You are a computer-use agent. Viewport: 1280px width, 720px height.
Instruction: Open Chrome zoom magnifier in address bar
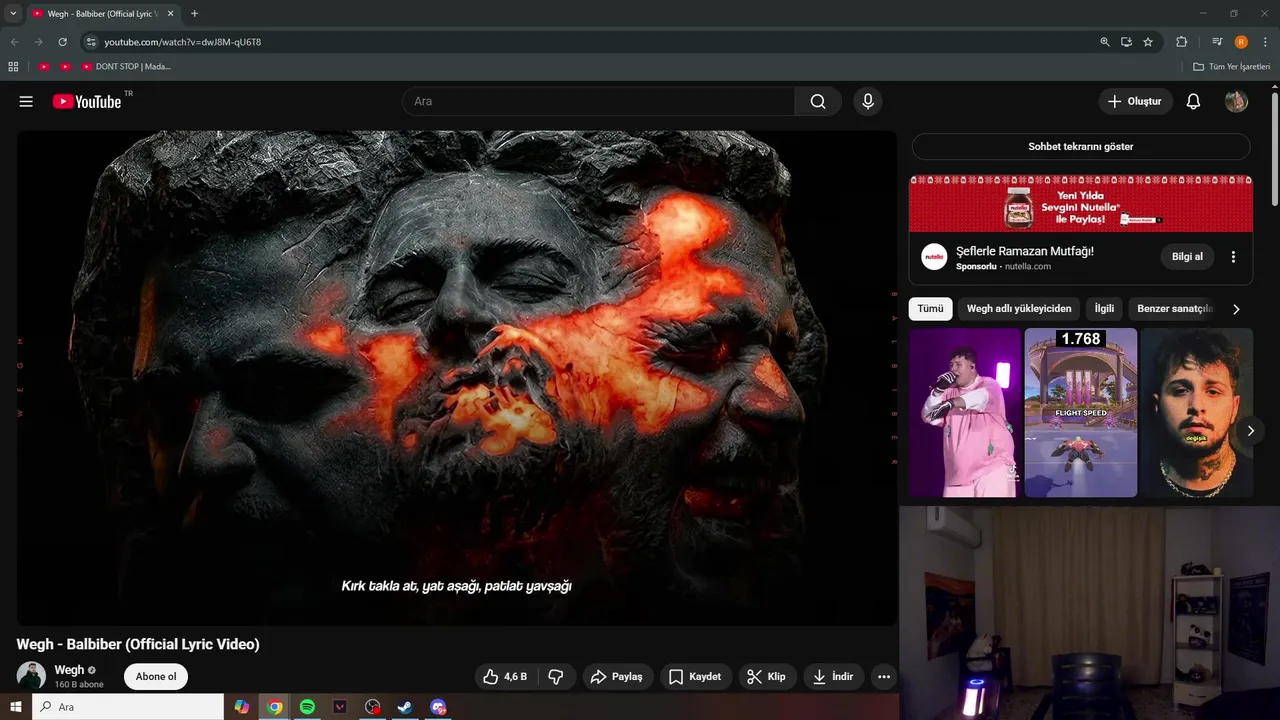(x=1105, y=42)
